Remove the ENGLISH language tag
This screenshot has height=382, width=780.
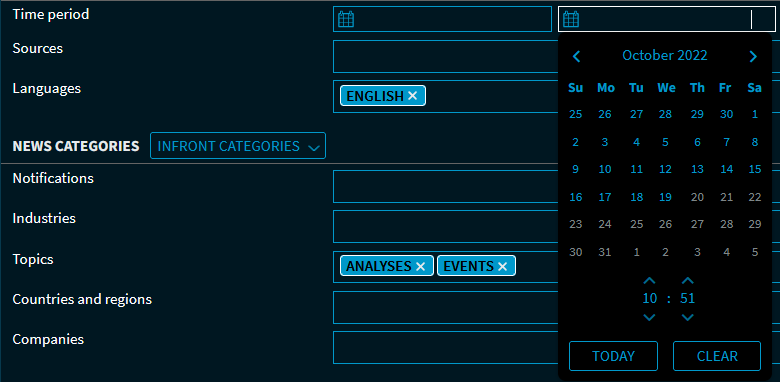(x=412, y=96)
